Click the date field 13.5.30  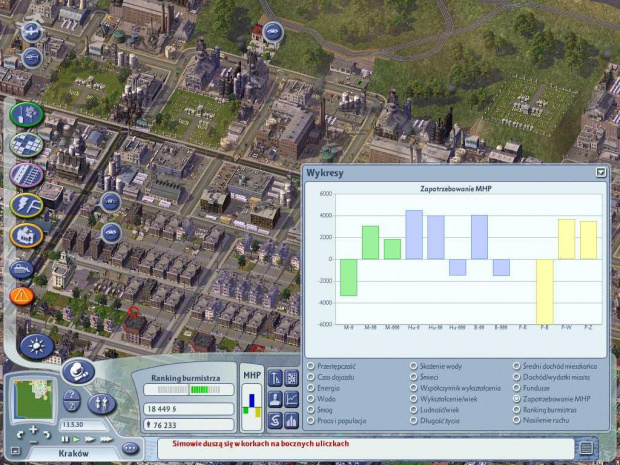[83, 425]
